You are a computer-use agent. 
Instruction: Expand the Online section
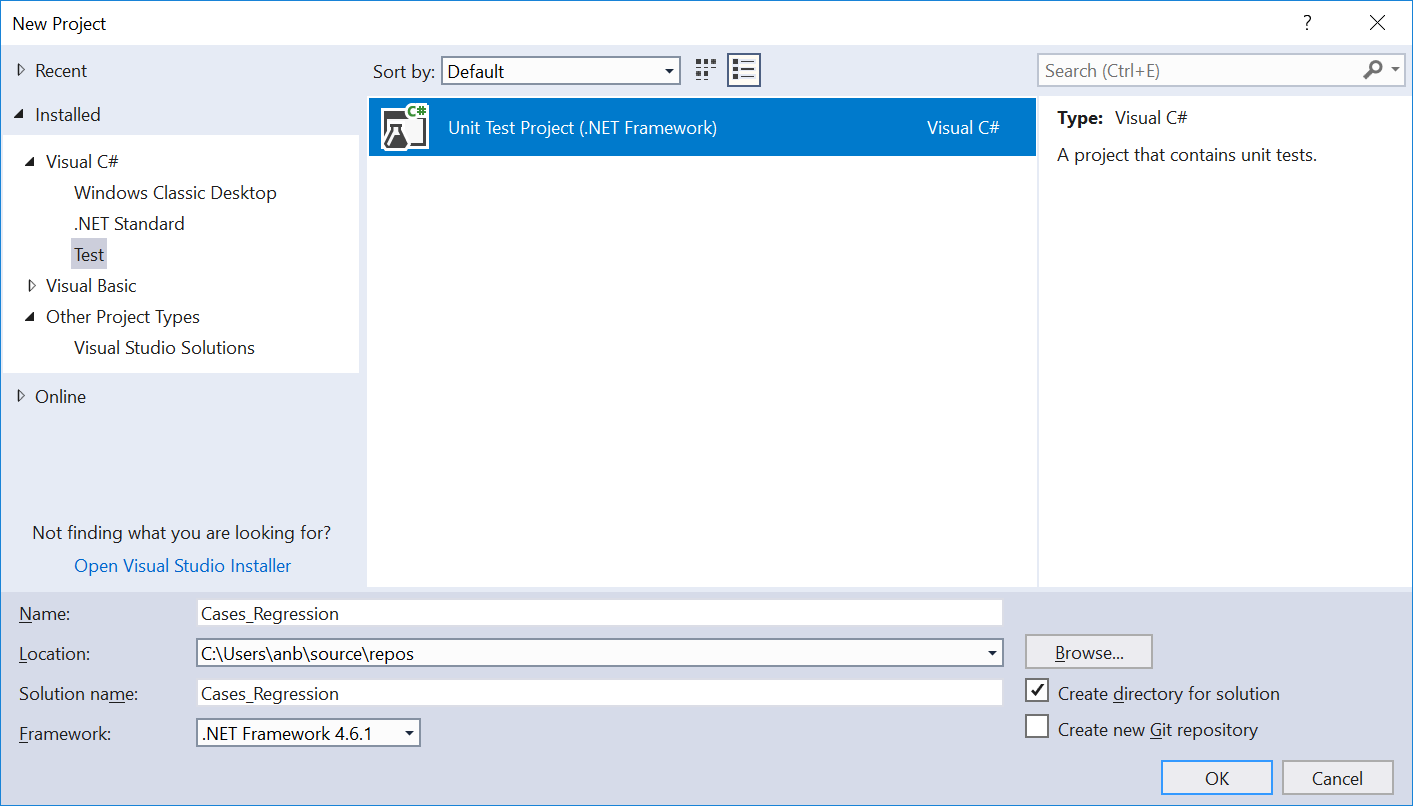(21, 397)
